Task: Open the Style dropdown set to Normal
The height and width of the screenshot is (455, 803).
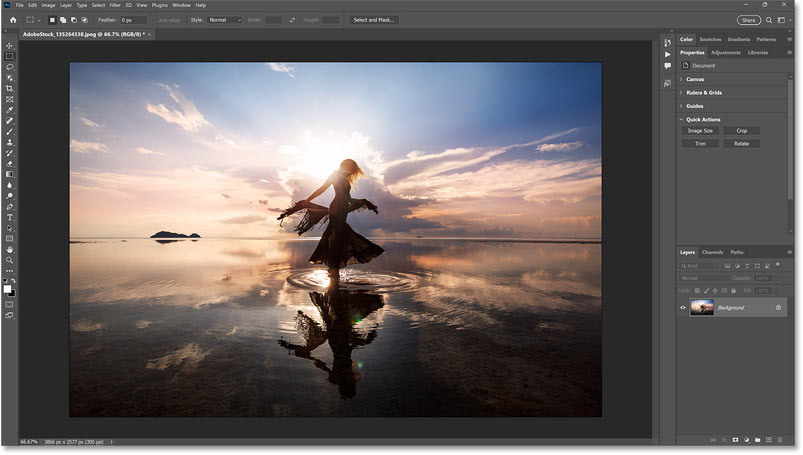Action: (x=225, y=20)
